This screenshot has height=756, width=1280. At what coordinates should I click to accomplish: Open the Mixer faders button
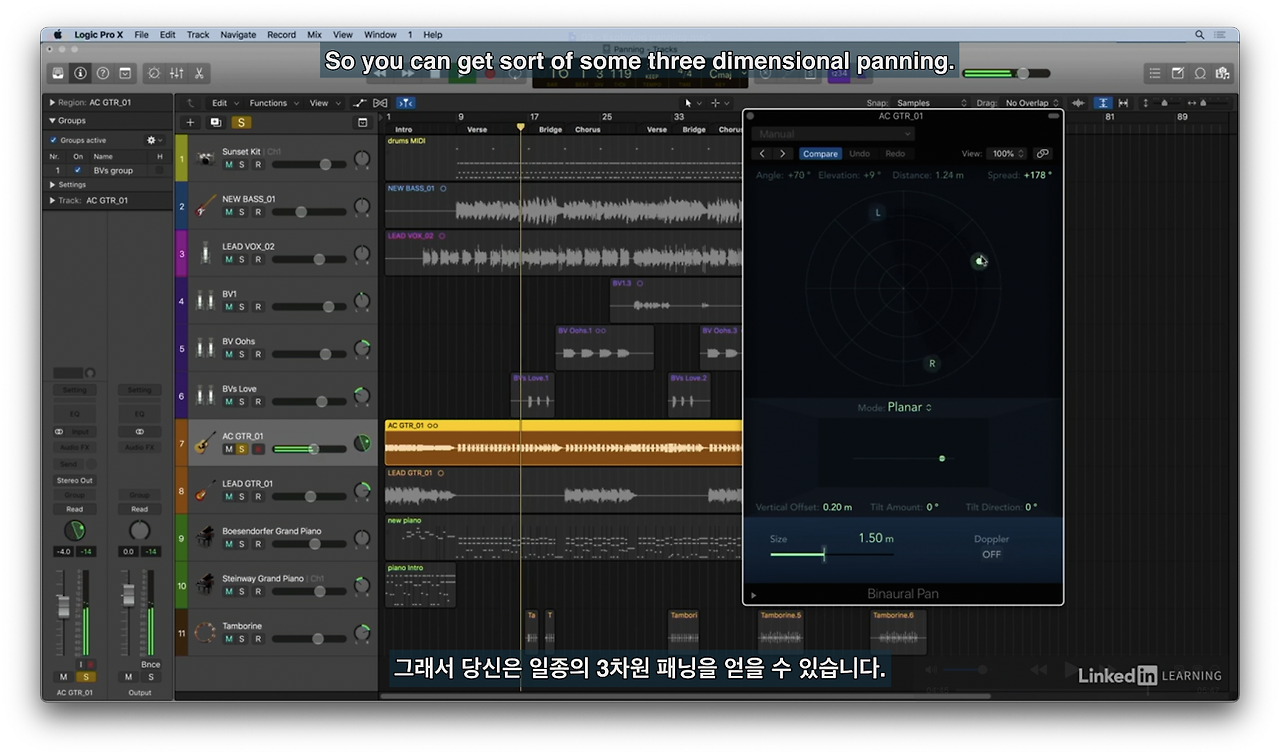[x=176, y=73]
